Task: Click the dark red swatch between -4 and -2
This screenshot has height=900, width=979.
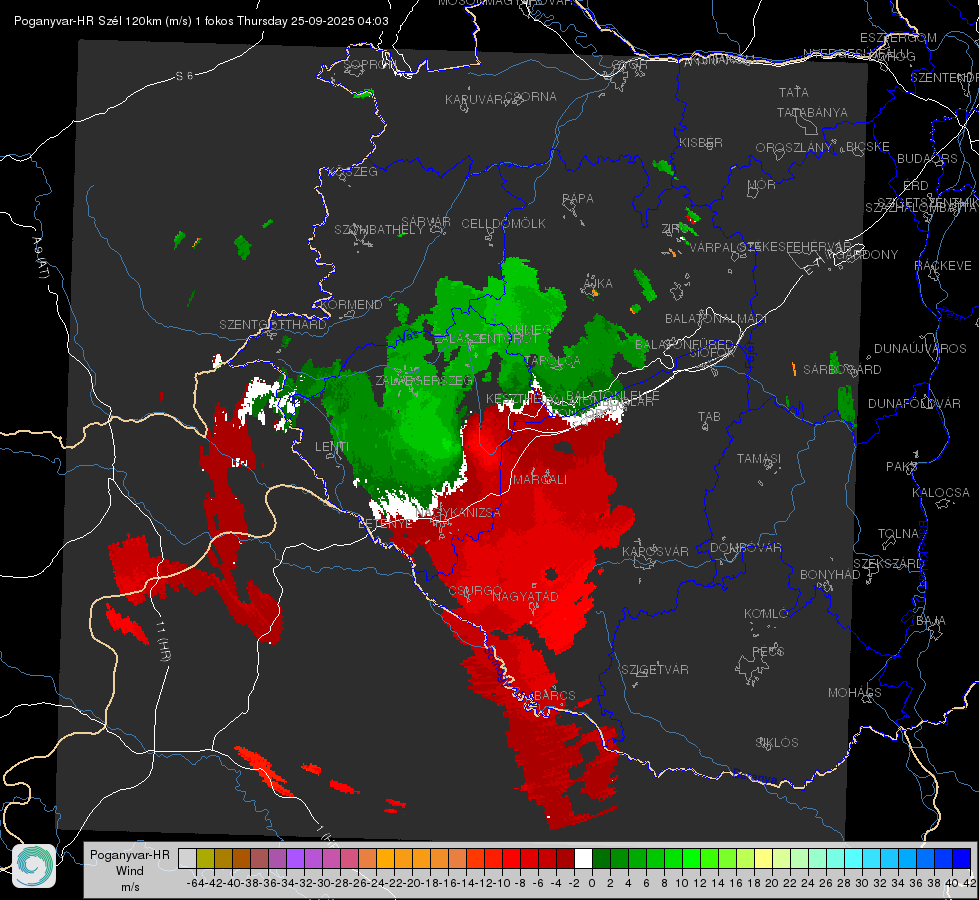Action: pyautogui.click(x=565, y=858)
